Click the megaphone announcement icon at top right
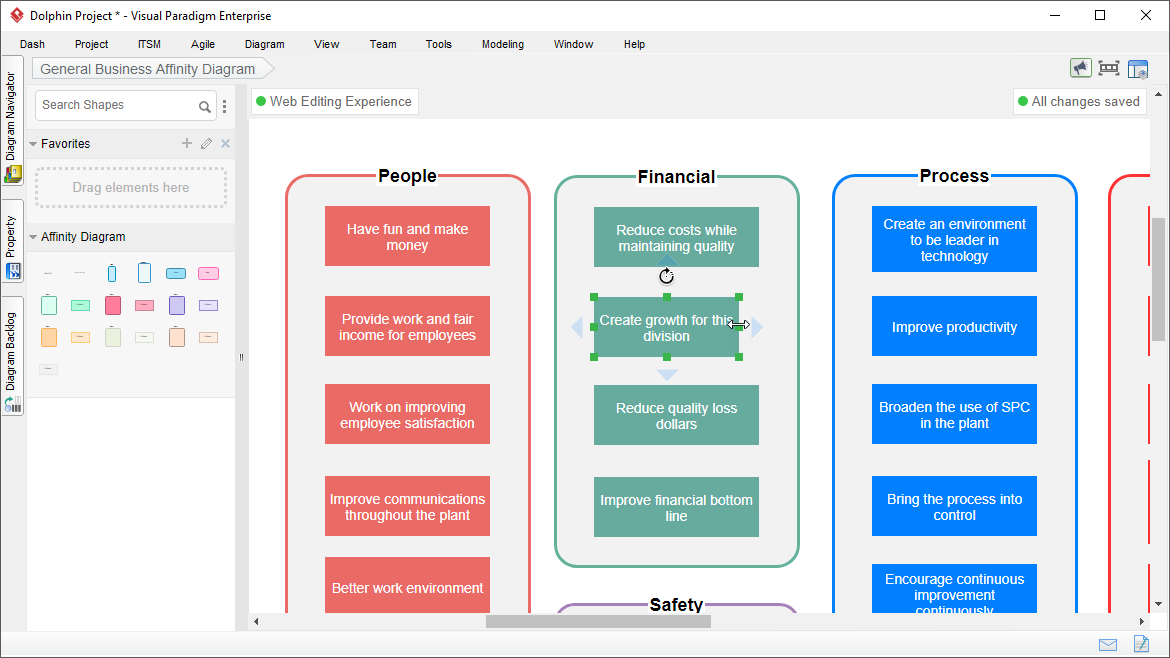This screenshot has width=1170, height=658. click(x=1080, y=69)
